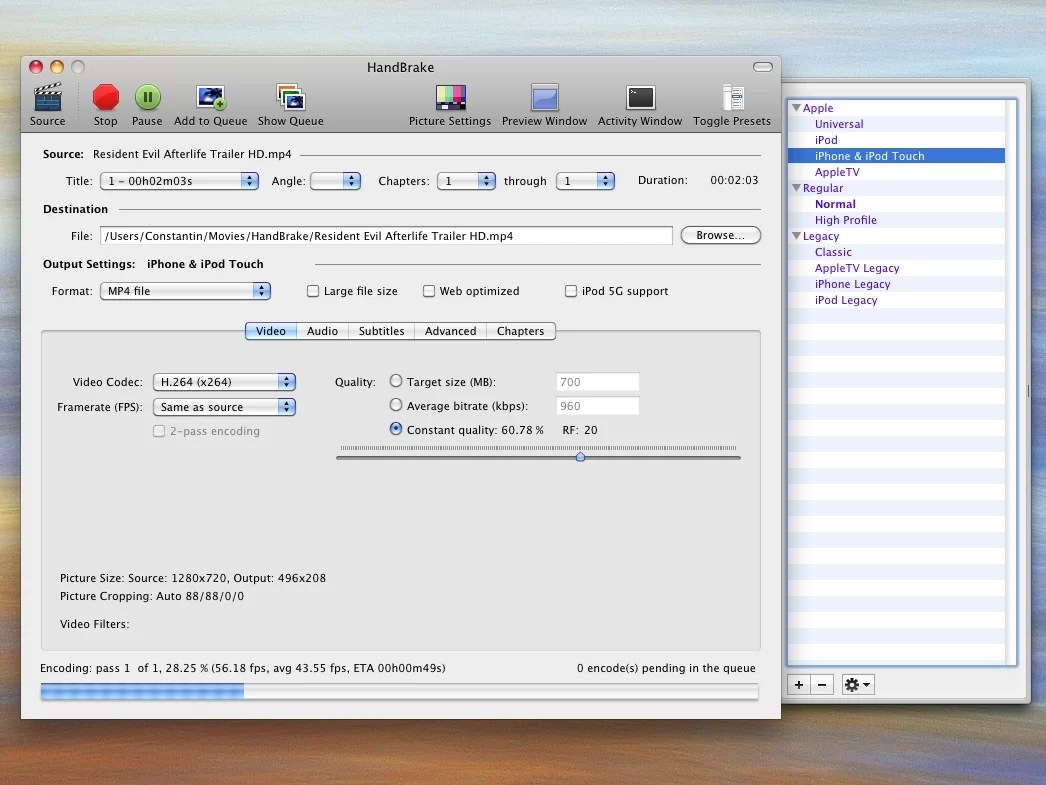Open the Format dropdown

[x=185, y=290]
